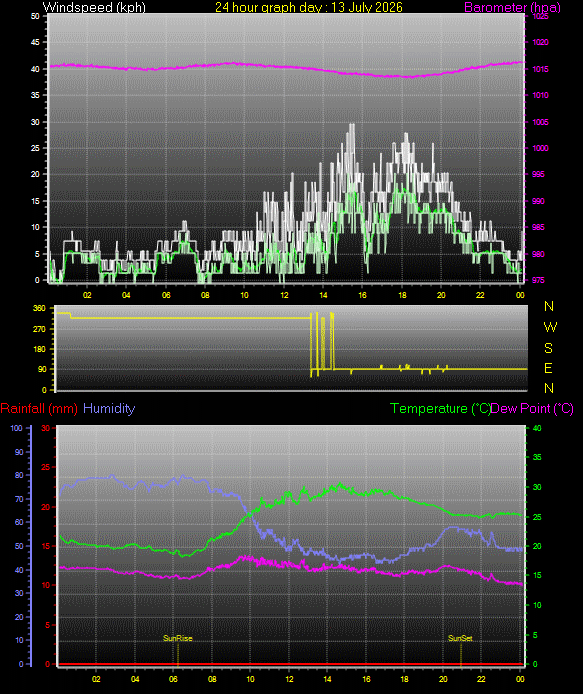Image resolution: width=583 pixels, height=694 pixels.
Task: Click the "990" barometer axis value
Action: coord(538,201)
